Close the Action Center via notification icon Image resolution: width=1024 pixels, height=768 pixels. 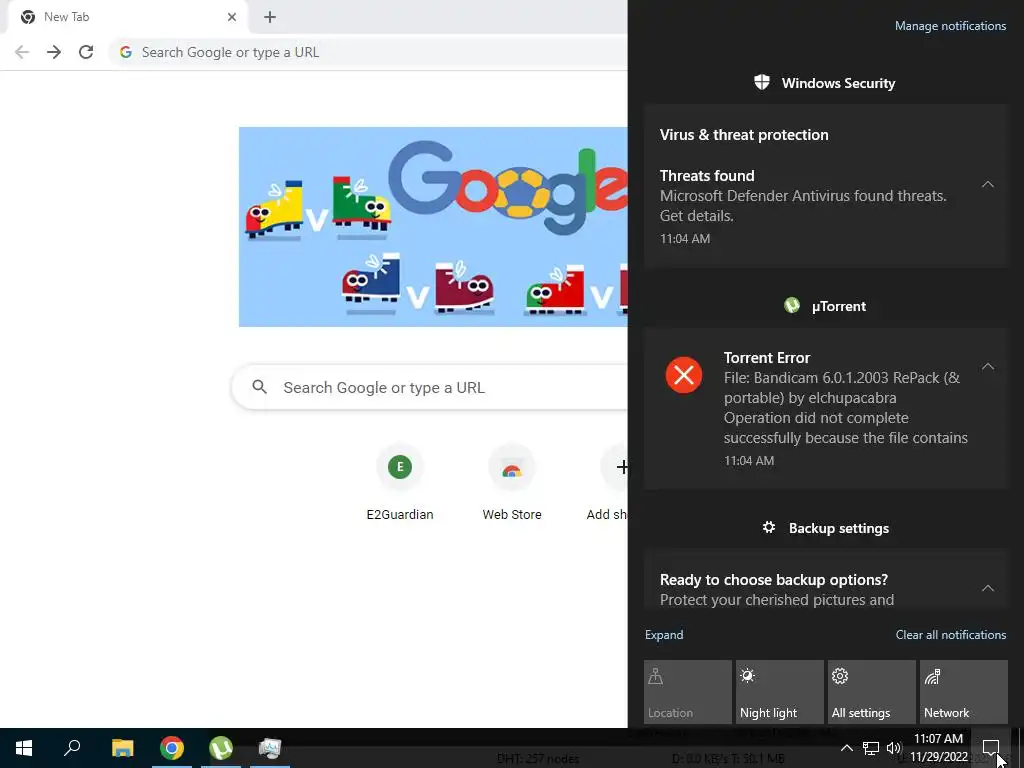click(991, 748)
